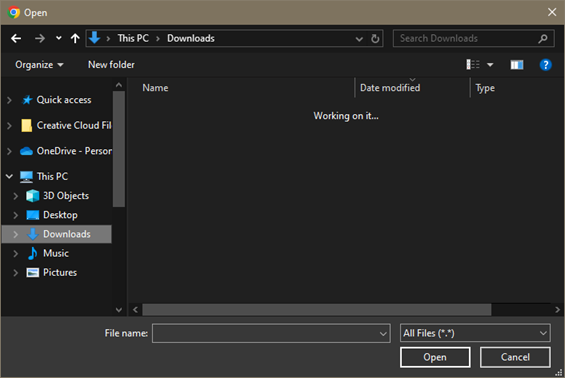Expand the OneDrive - Personal node
Image resolution: width=565 pixels, height=378 pixels.
pyautogui.click(x=10, y=151)
